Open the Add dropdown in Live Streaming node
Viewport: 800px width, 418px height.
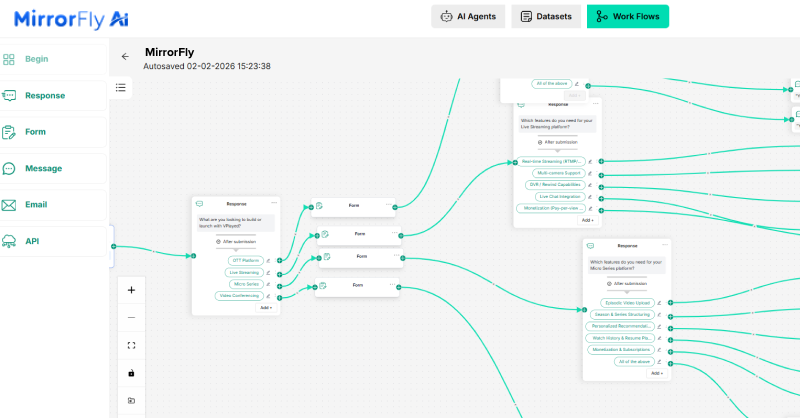(x=588, y=221)
